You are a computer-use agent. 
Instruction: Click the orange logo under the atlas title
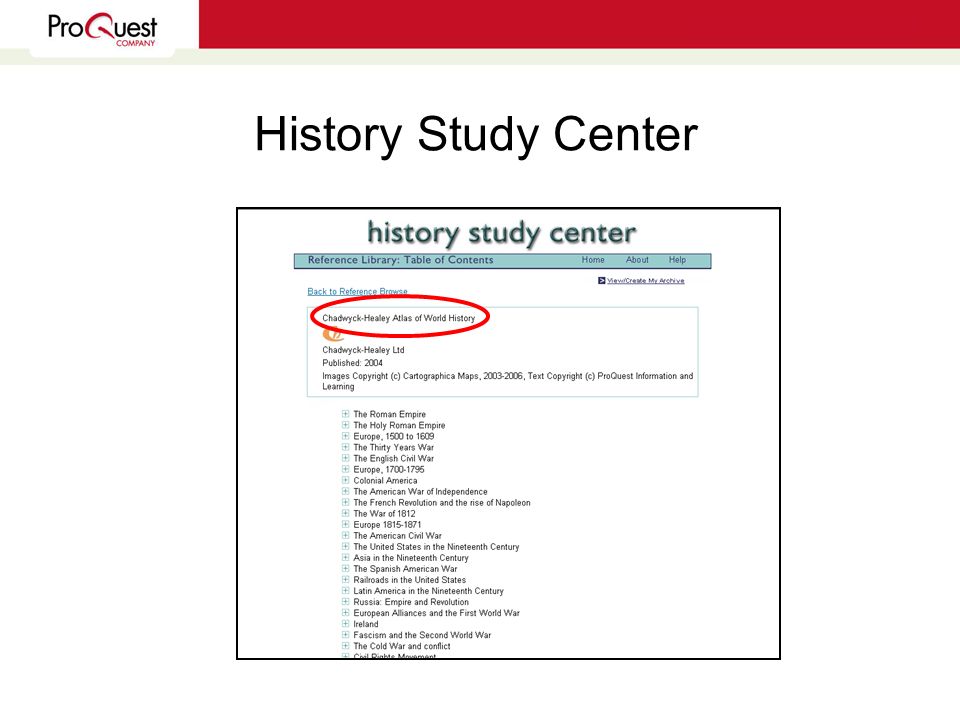pos(332,334)
